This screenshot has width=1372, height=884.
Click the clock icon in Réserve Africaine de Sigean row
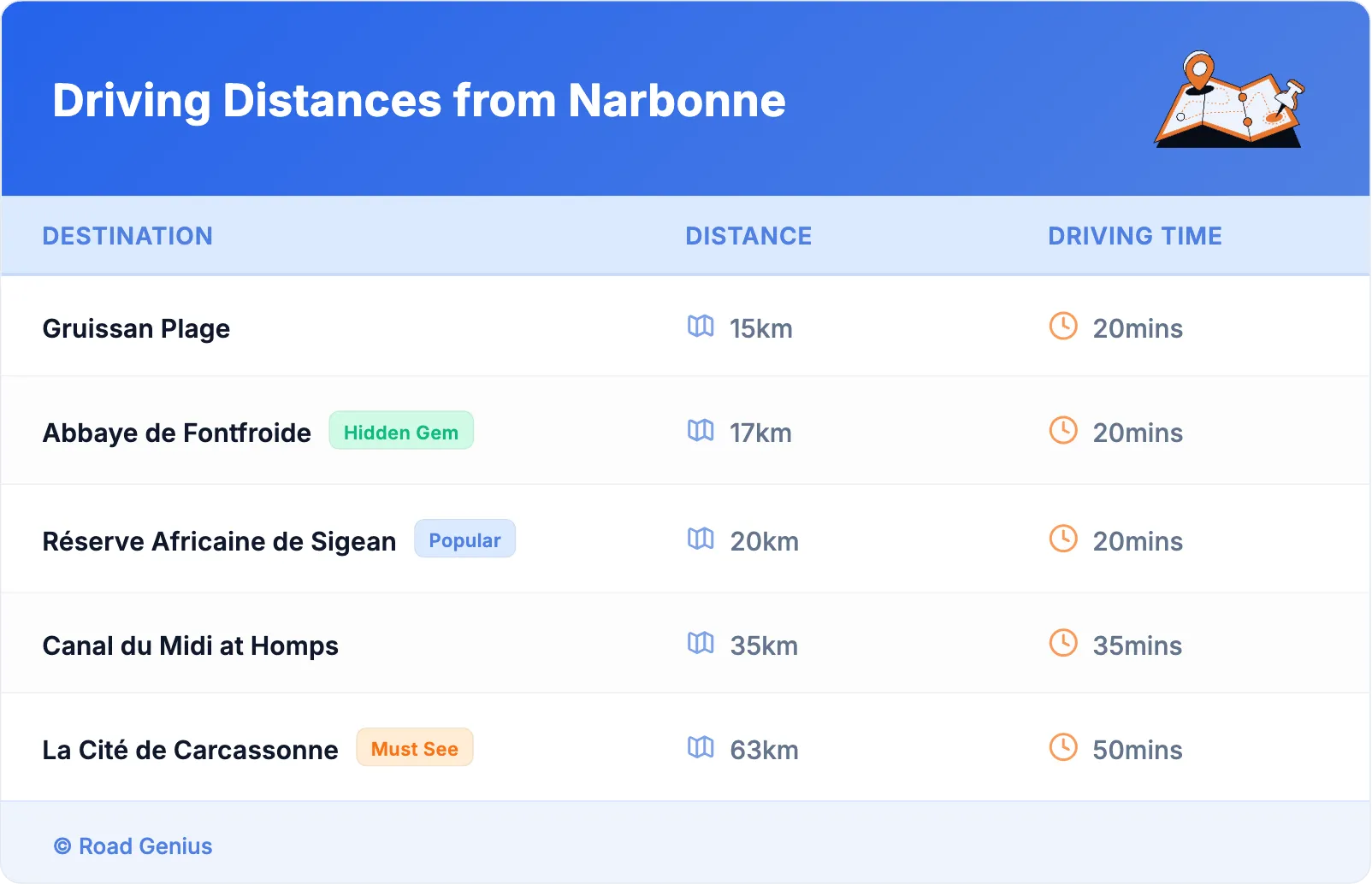[1063, 539]
